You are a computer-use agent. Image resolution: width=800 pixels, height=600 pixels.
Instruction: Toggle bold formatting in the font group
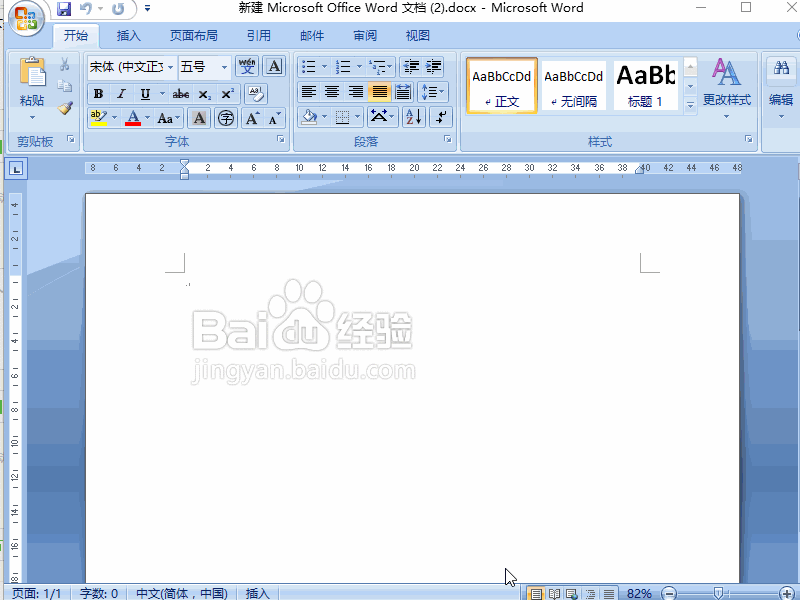98,93
